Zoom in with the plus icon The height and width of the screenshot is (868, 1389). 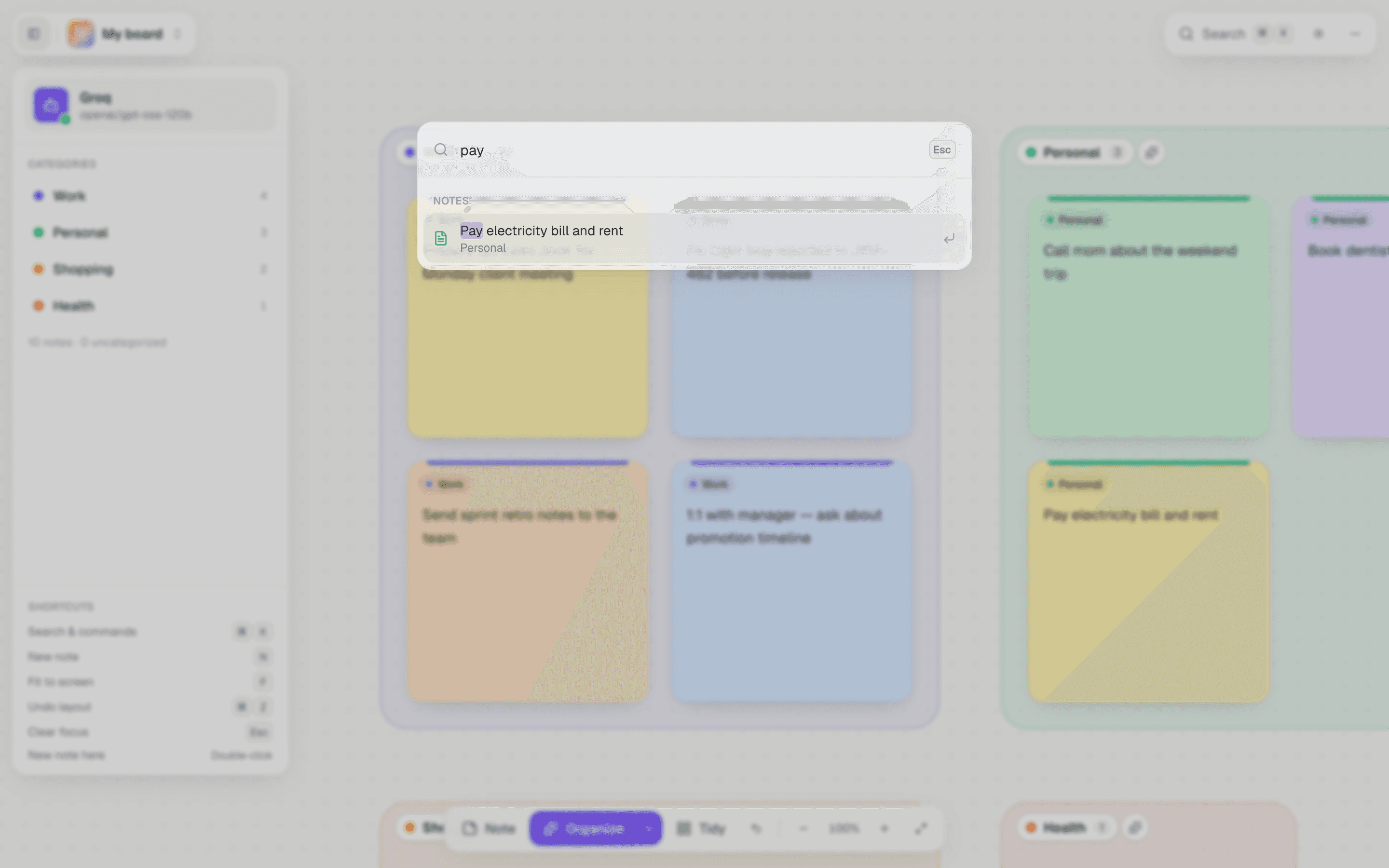click(885, 828)
